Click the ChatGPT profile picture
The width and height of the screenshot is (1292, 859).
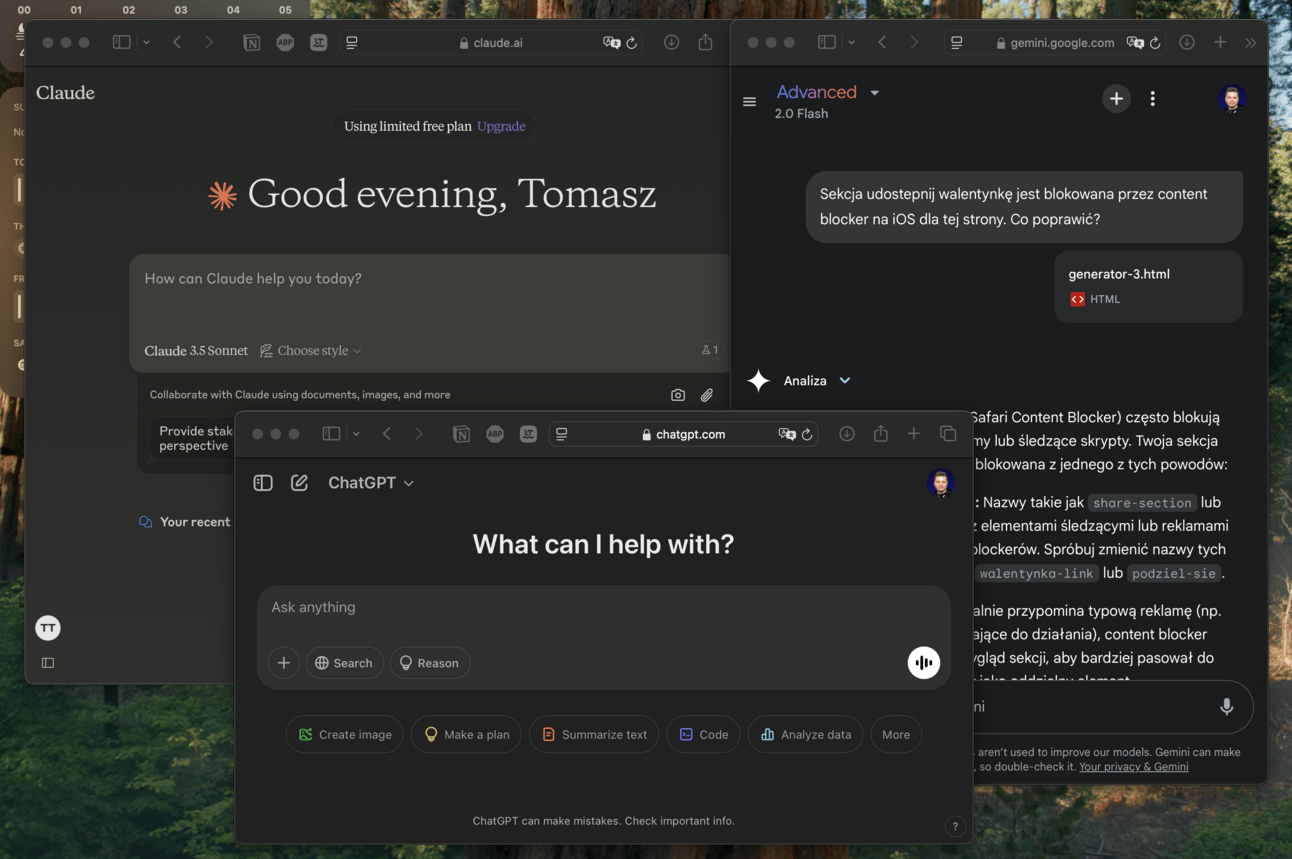[940, 483]
